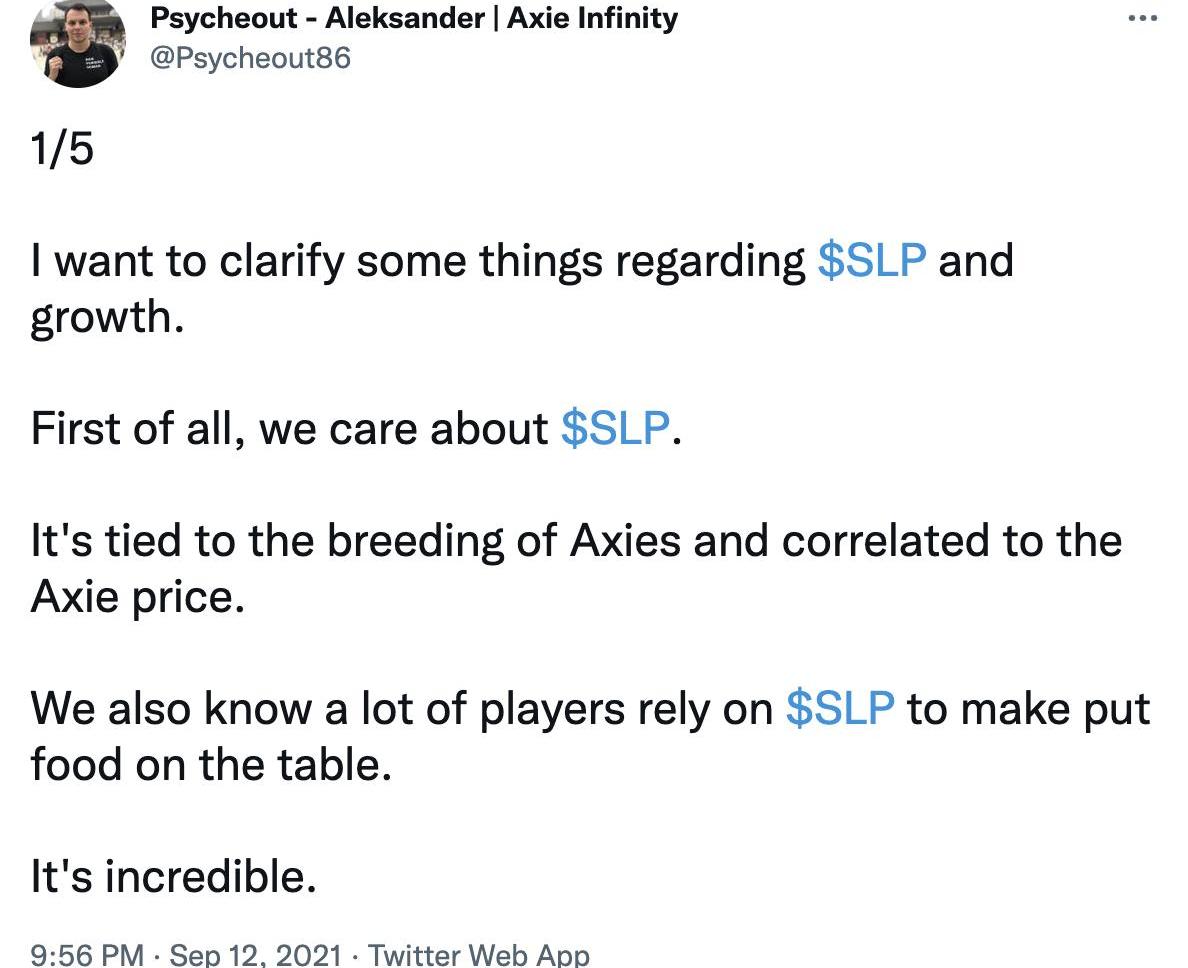Open the Psycheout - Aleksander display name

pyautogui.click(x=317, y=18)
